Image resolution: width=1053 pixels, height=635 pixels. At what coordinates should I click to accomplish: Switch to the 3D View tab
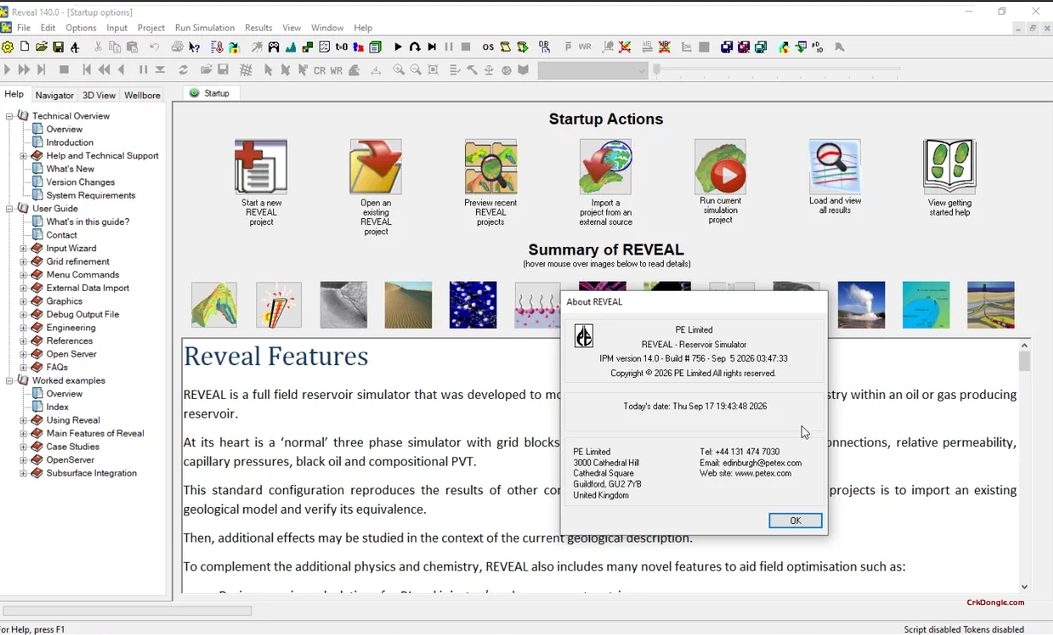coord(99,95)
